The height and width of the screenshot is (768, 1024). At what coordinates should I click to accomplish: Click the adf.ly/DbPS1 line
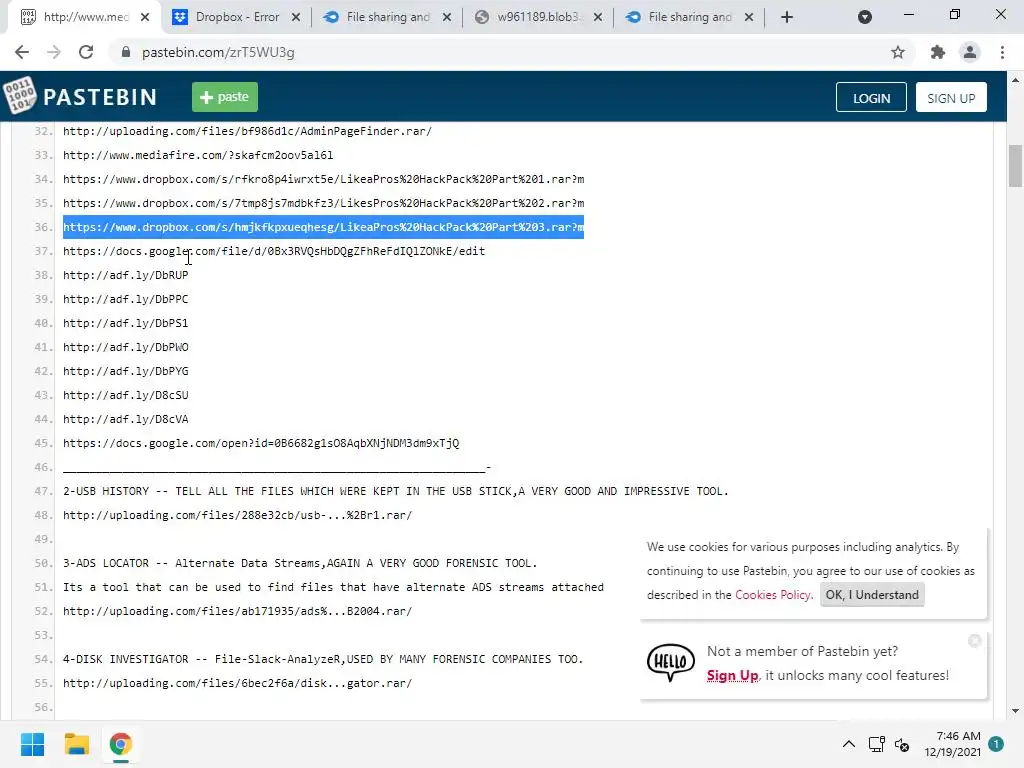tap(125, 323)
